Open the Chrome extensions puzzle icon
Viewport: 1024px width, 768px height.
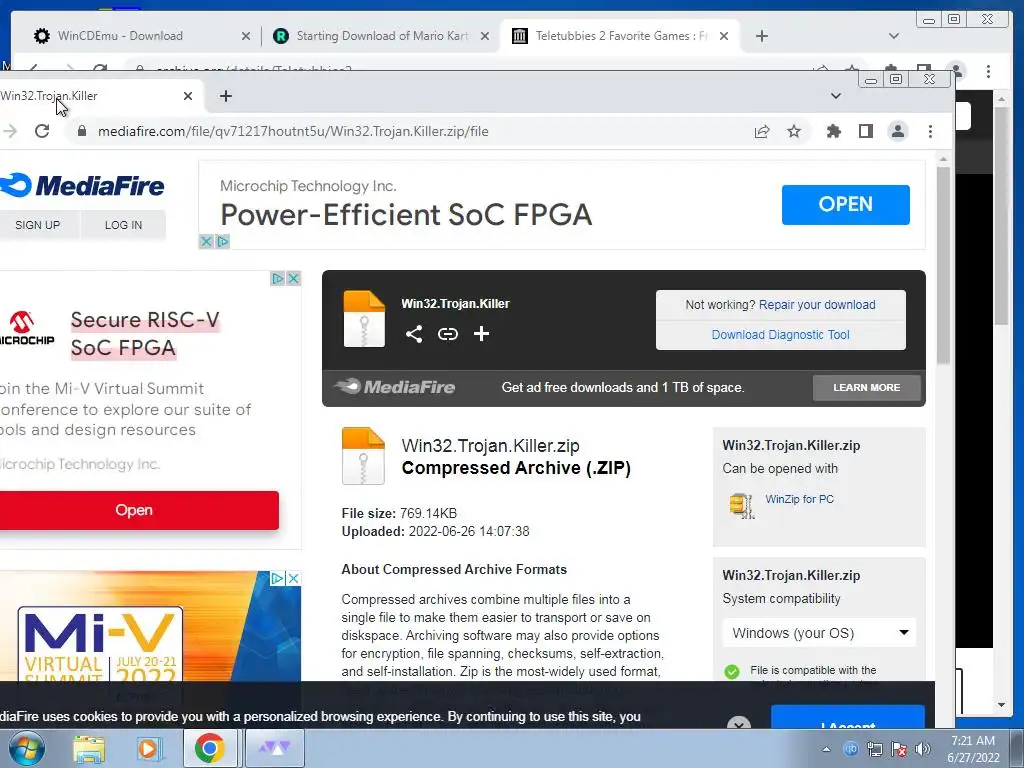point(833,132)
